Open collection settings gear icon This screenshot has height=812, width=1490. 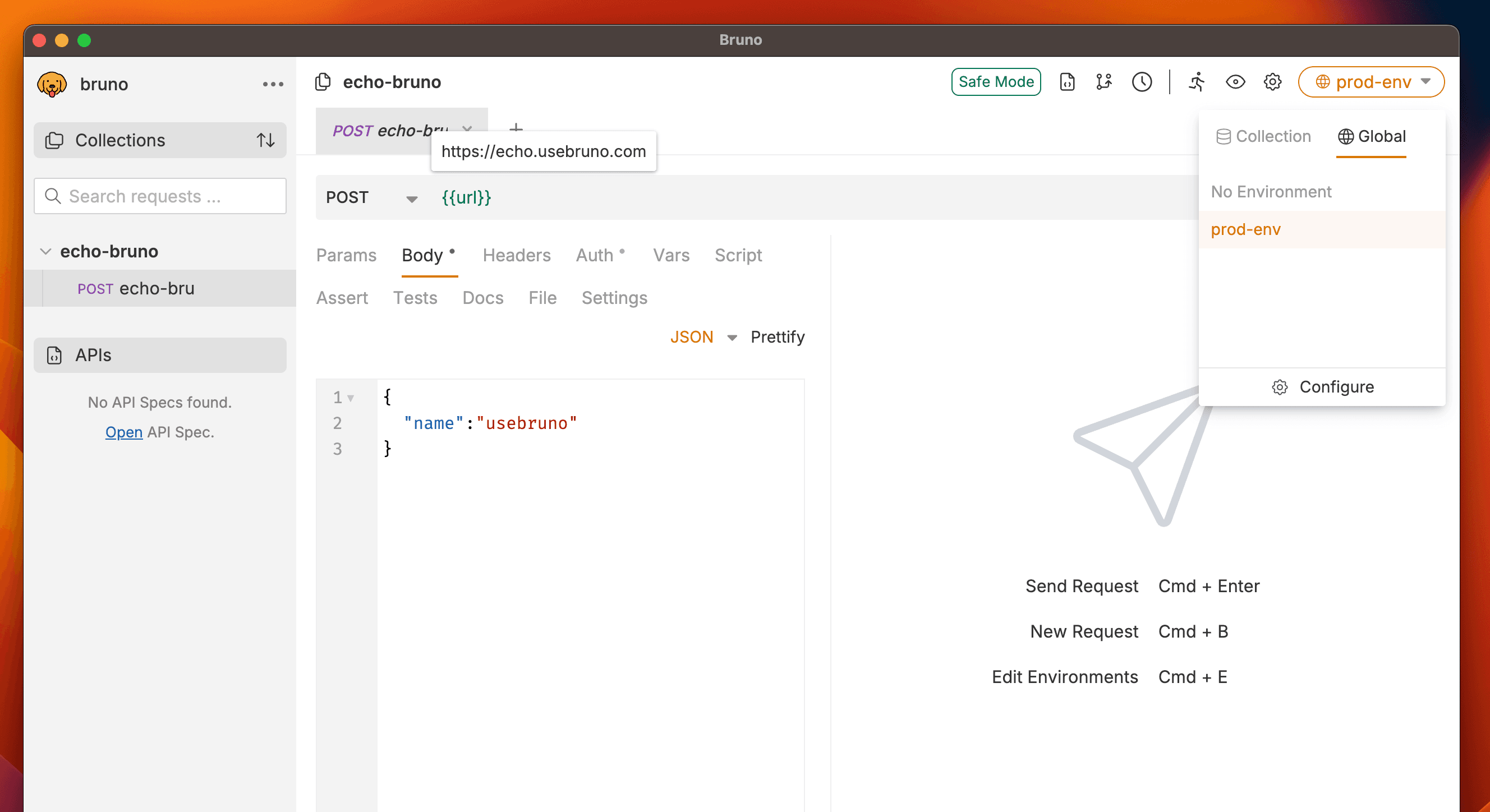(1272, 82)
